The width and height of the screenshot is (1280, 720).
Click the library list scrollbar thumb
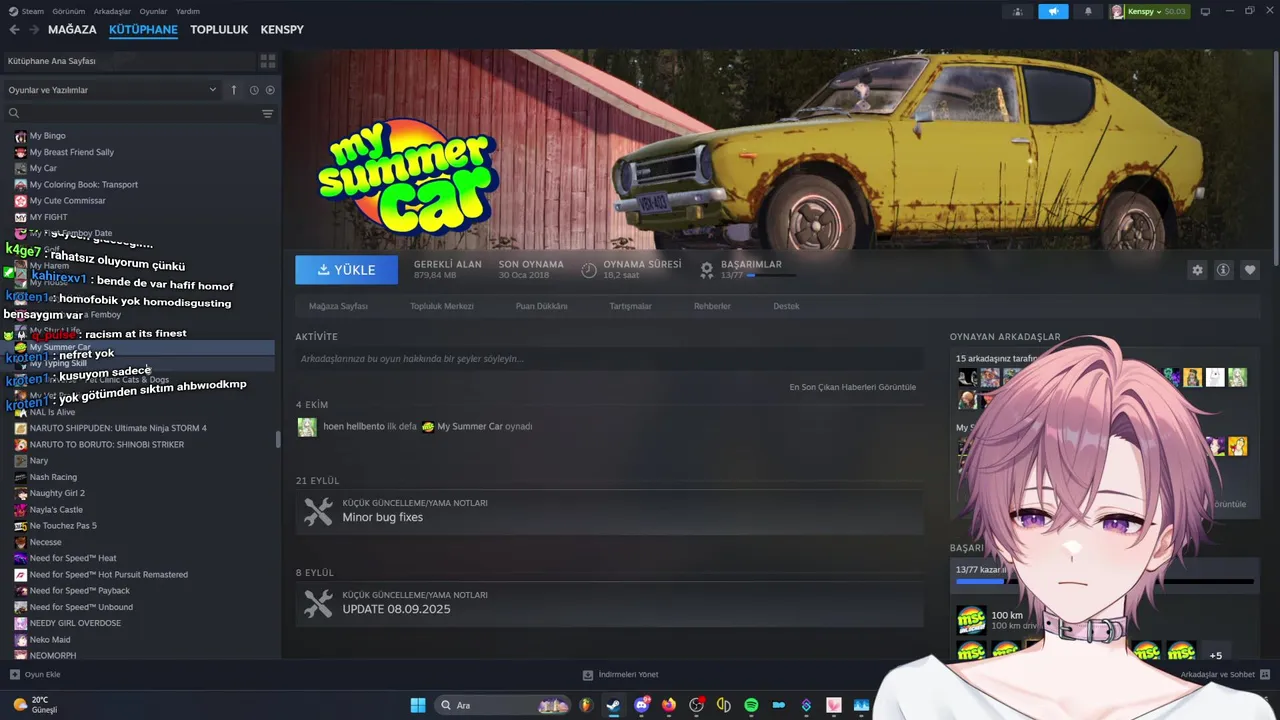[278, 439]
